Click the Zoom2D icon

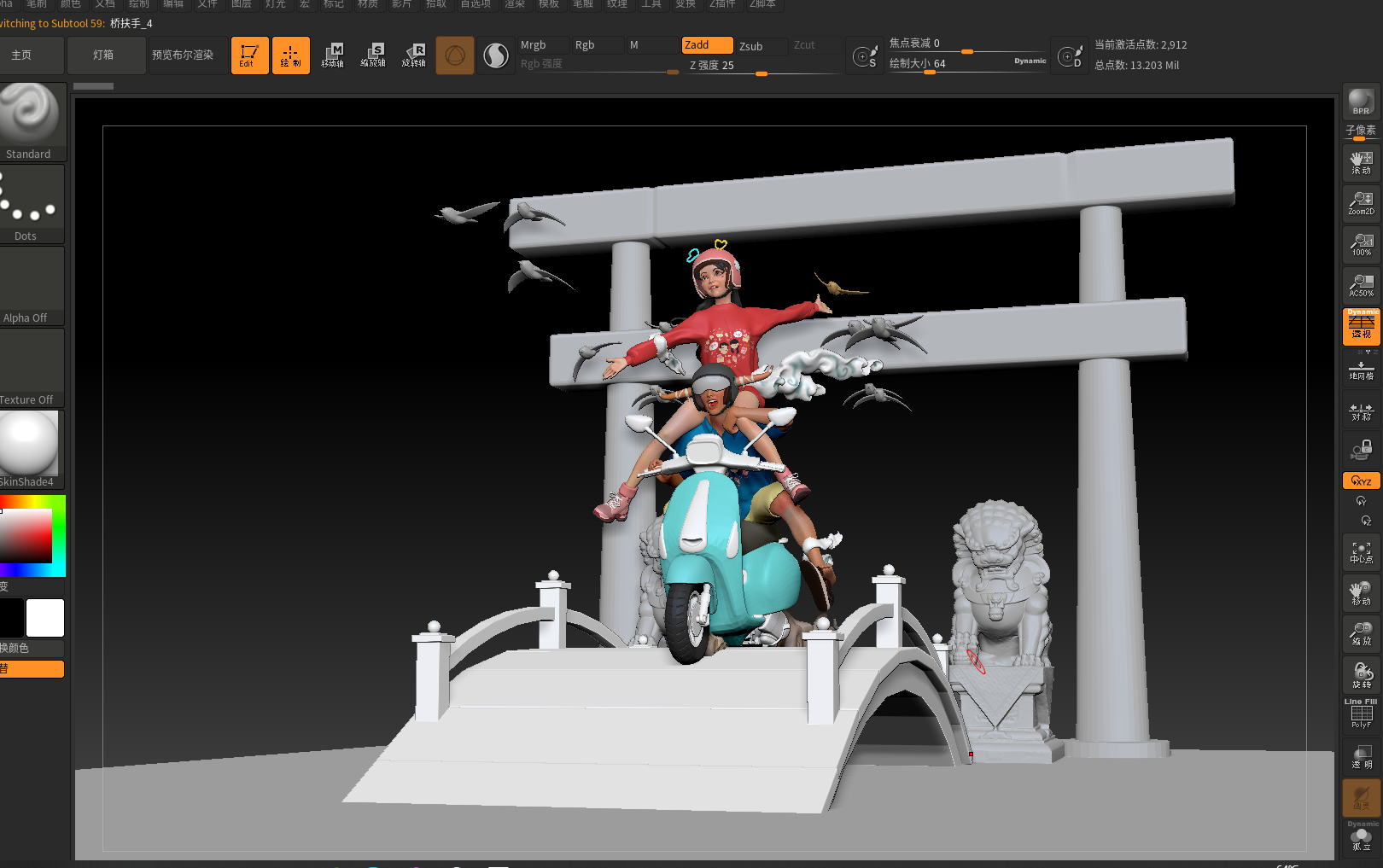coord(1361,203)
